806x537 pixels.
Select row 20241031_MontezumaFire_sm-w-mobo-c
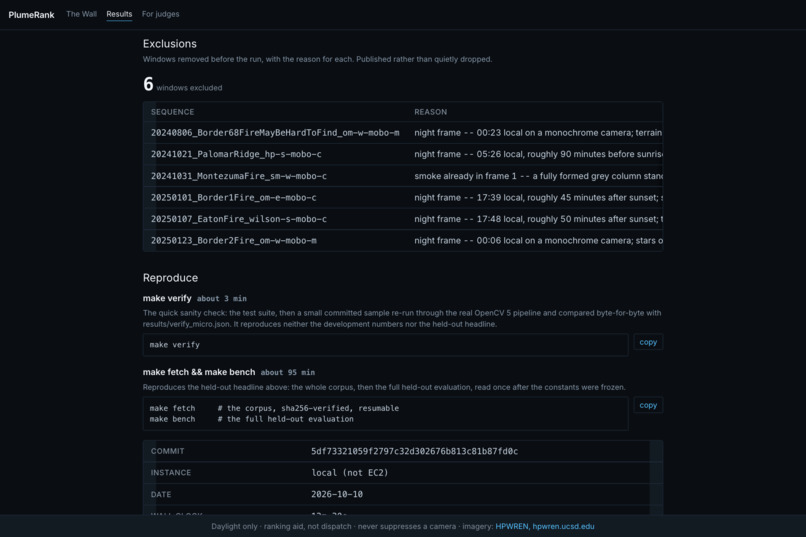click(x=402, y=176)
